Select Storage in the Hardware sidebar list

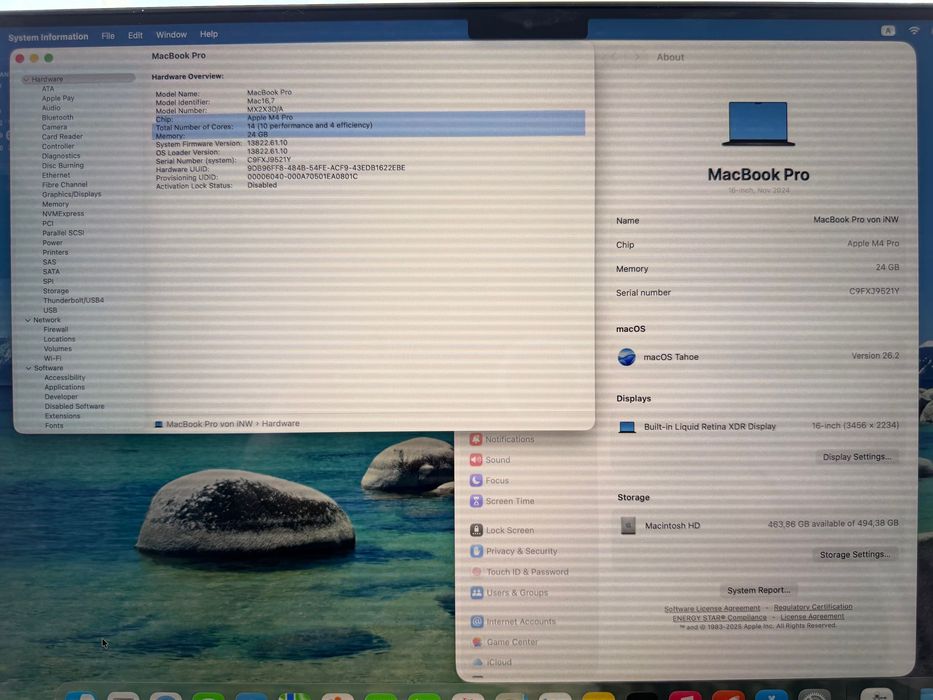pyautogui.click(x=56, y=291)
